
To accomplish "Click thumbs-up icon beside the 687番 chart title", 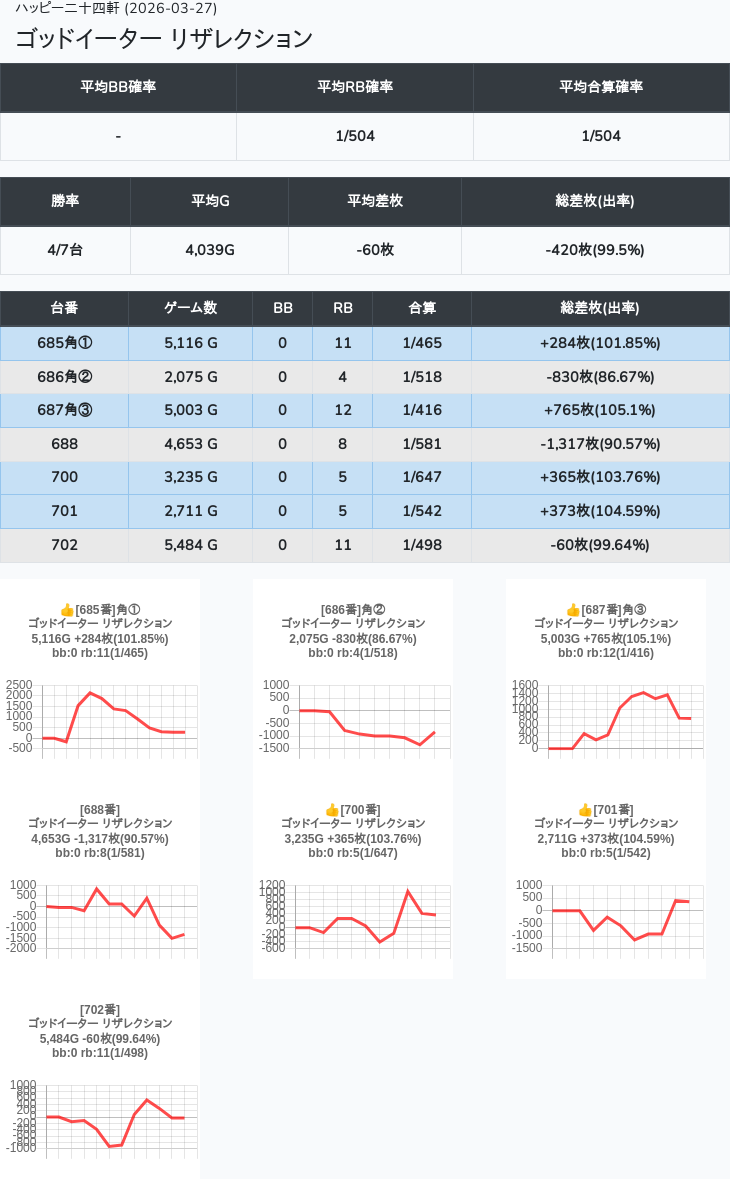I will click(x=573, y=610).
